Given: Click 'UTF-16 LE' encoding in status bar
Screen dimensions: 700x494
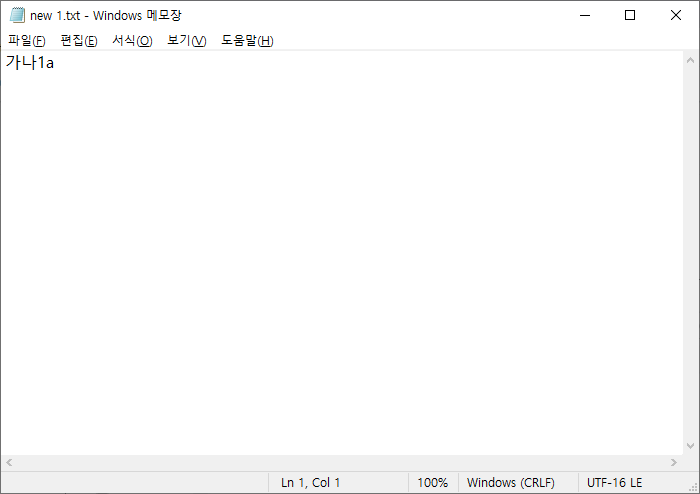Looking at the screenshot, I should pos(614,482).
